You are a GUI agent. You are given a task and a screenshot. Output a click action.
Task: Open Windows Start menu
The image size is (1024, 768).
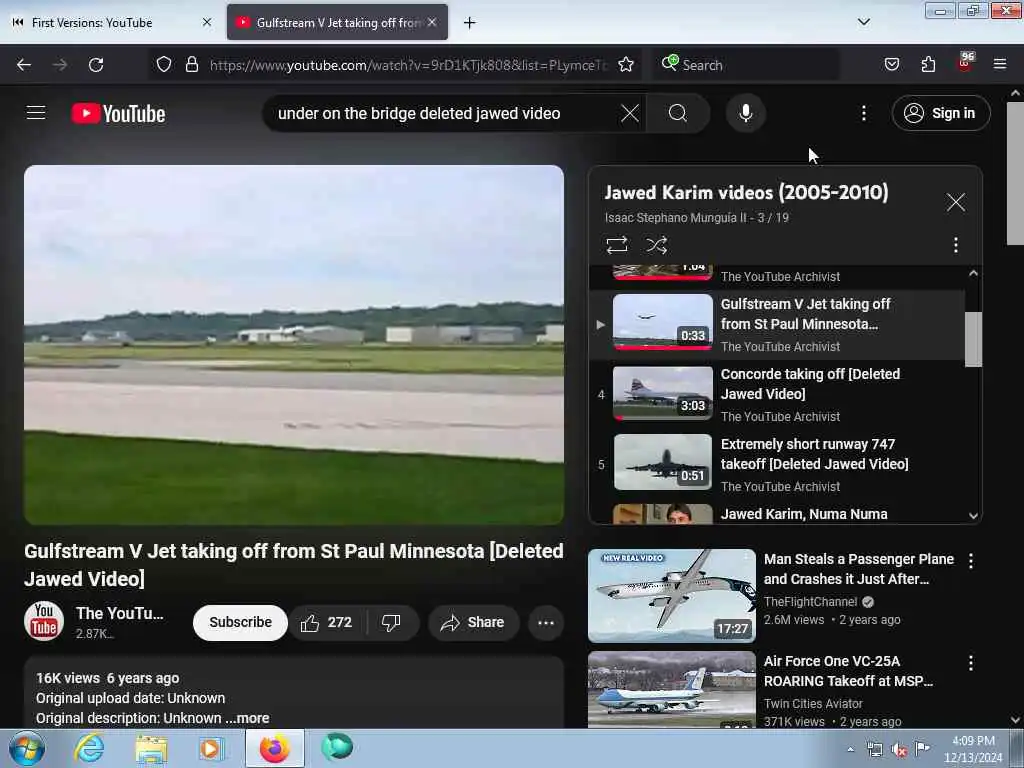click(27, 748)
